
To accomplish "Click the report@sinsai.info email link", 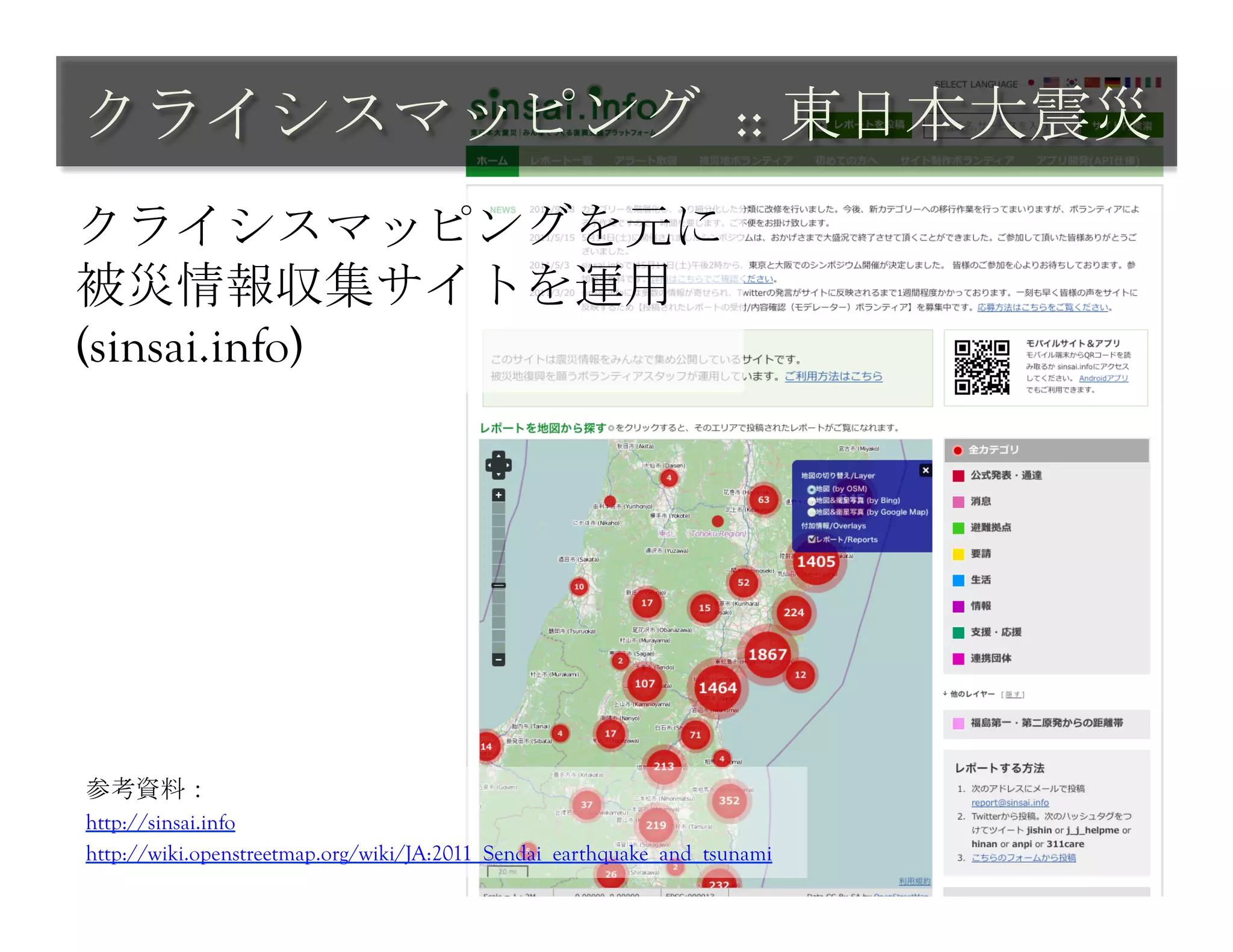I will [1010, 802].
